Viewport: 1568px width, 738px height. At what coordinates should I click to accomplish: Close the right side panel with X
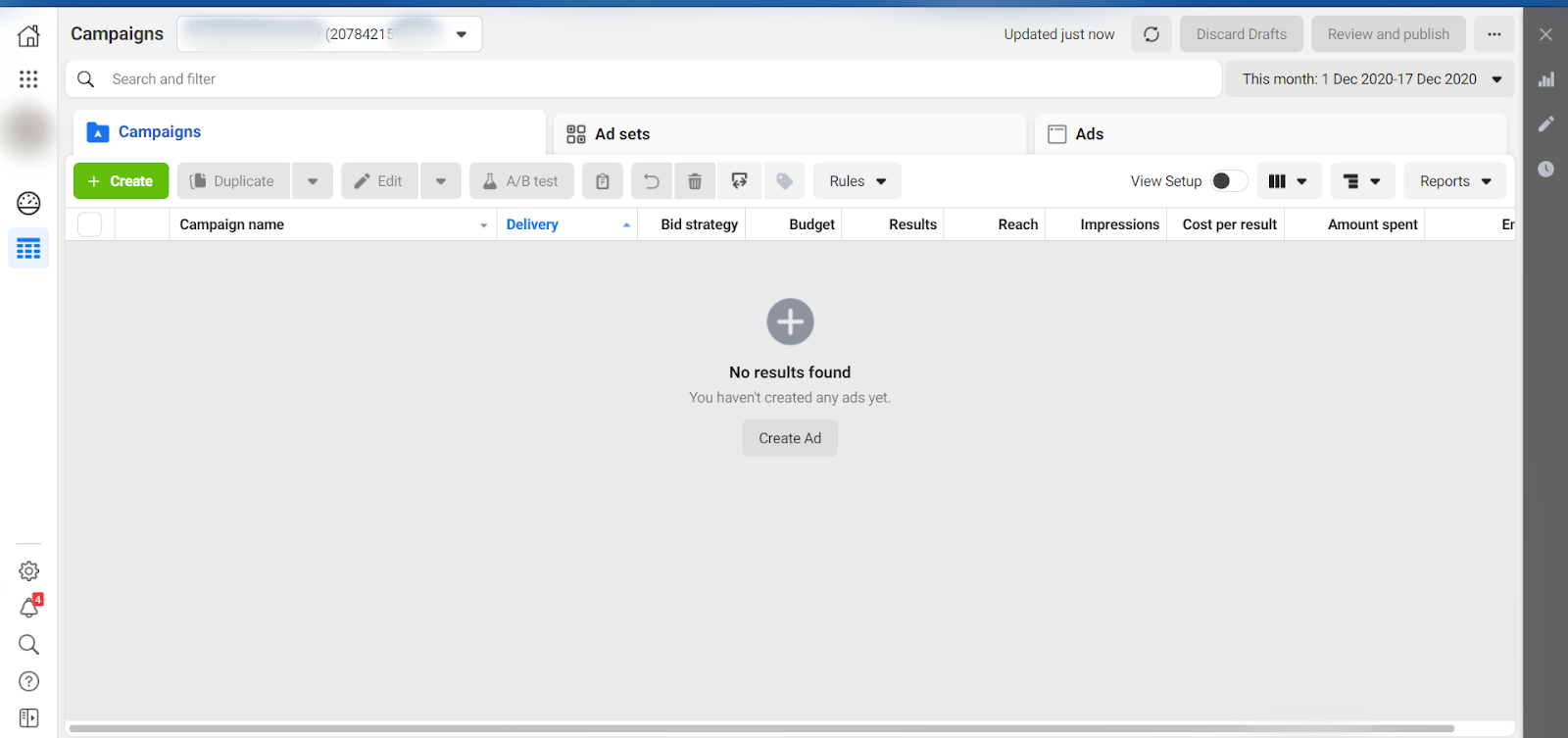pyautogui.click(x=1546, y=34)
